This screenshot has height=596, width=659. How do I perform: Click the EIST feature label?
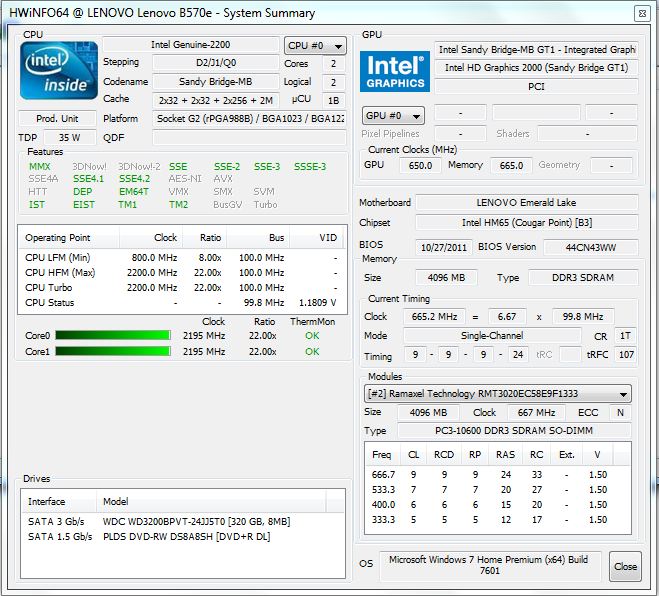(x=84, y=205)
